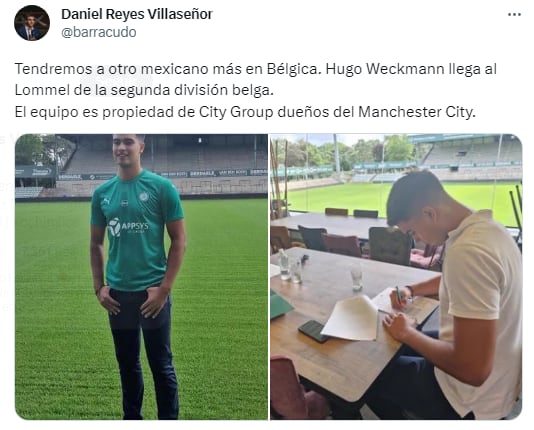Click the @barracudo handle
534x430 pixels.
coord(99,32)
